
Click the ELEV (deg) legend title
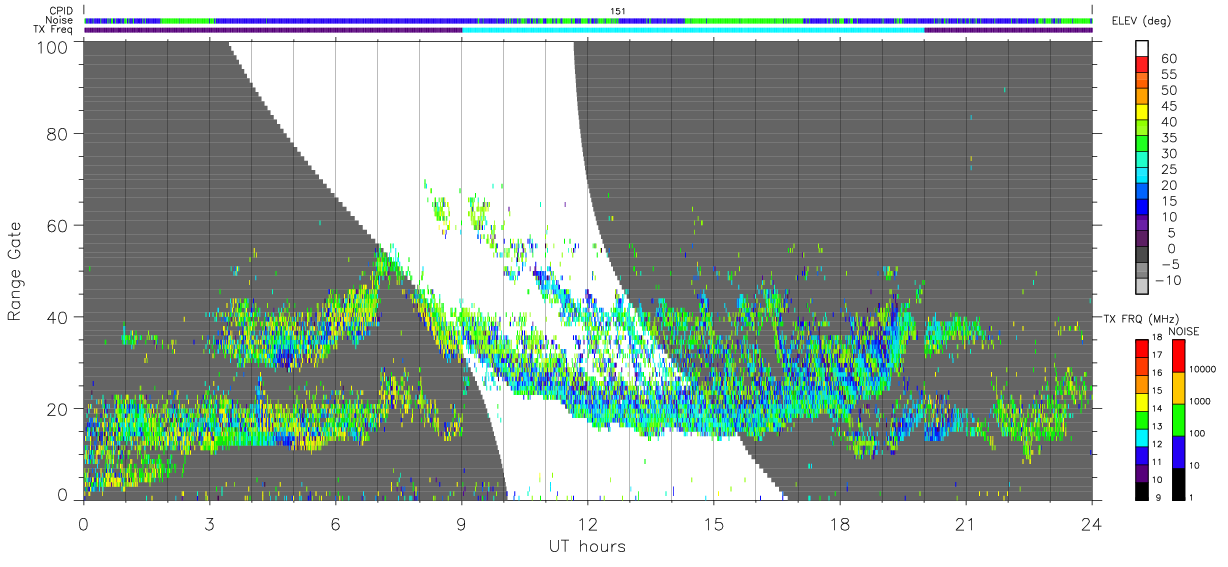(1142, 21)
